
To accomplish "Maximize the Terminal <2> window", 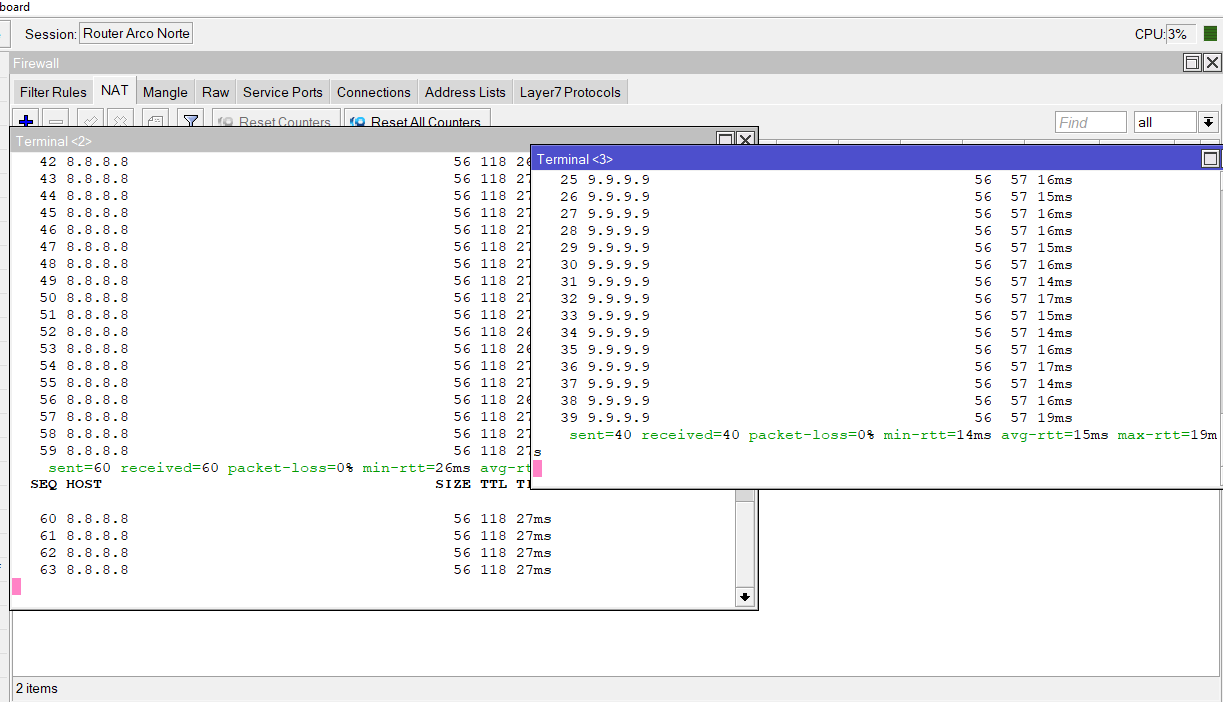I will click(x=726, y=140).
